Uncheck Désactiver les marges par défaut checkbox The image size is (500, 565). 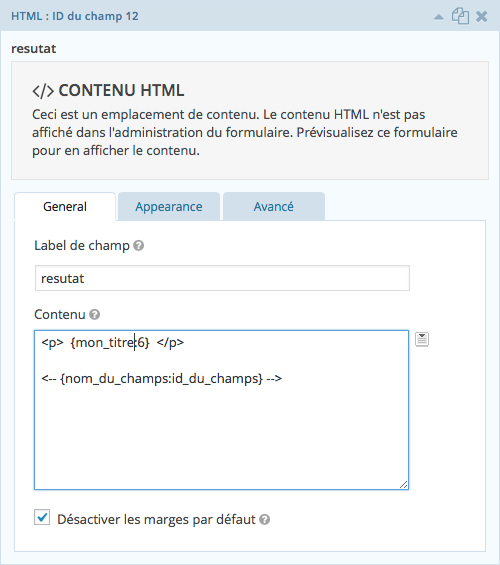tap(42, 517)
